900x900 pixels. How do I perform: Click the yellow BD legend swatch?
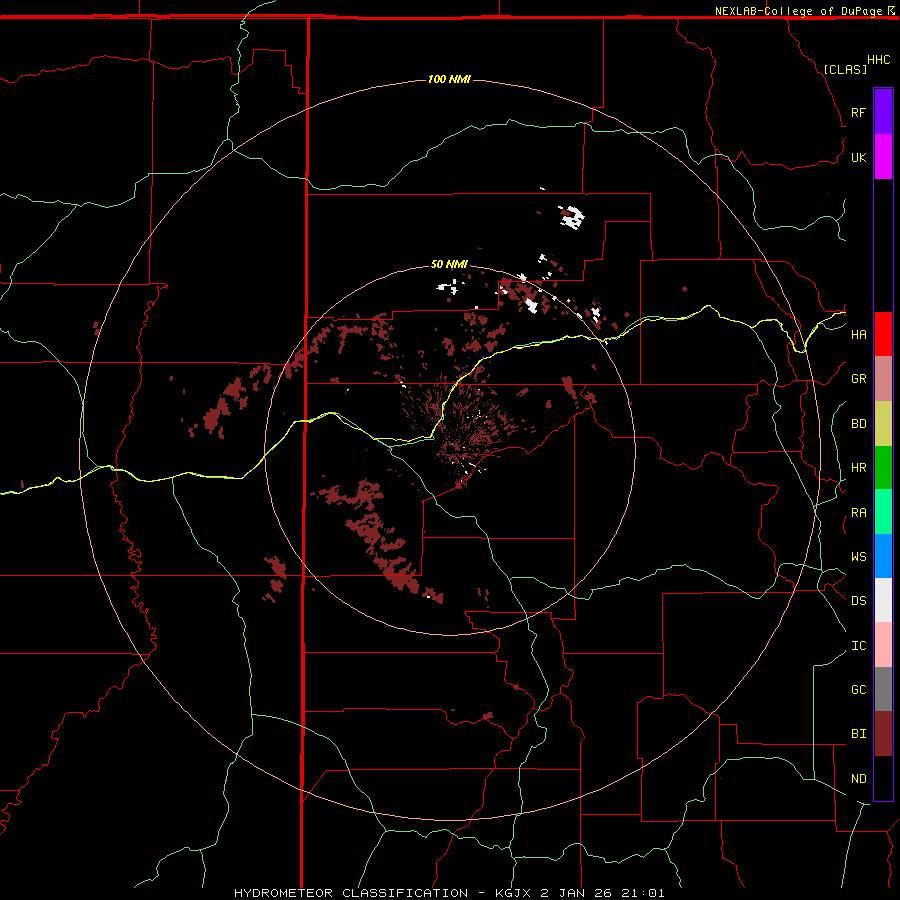click(883, 424)
